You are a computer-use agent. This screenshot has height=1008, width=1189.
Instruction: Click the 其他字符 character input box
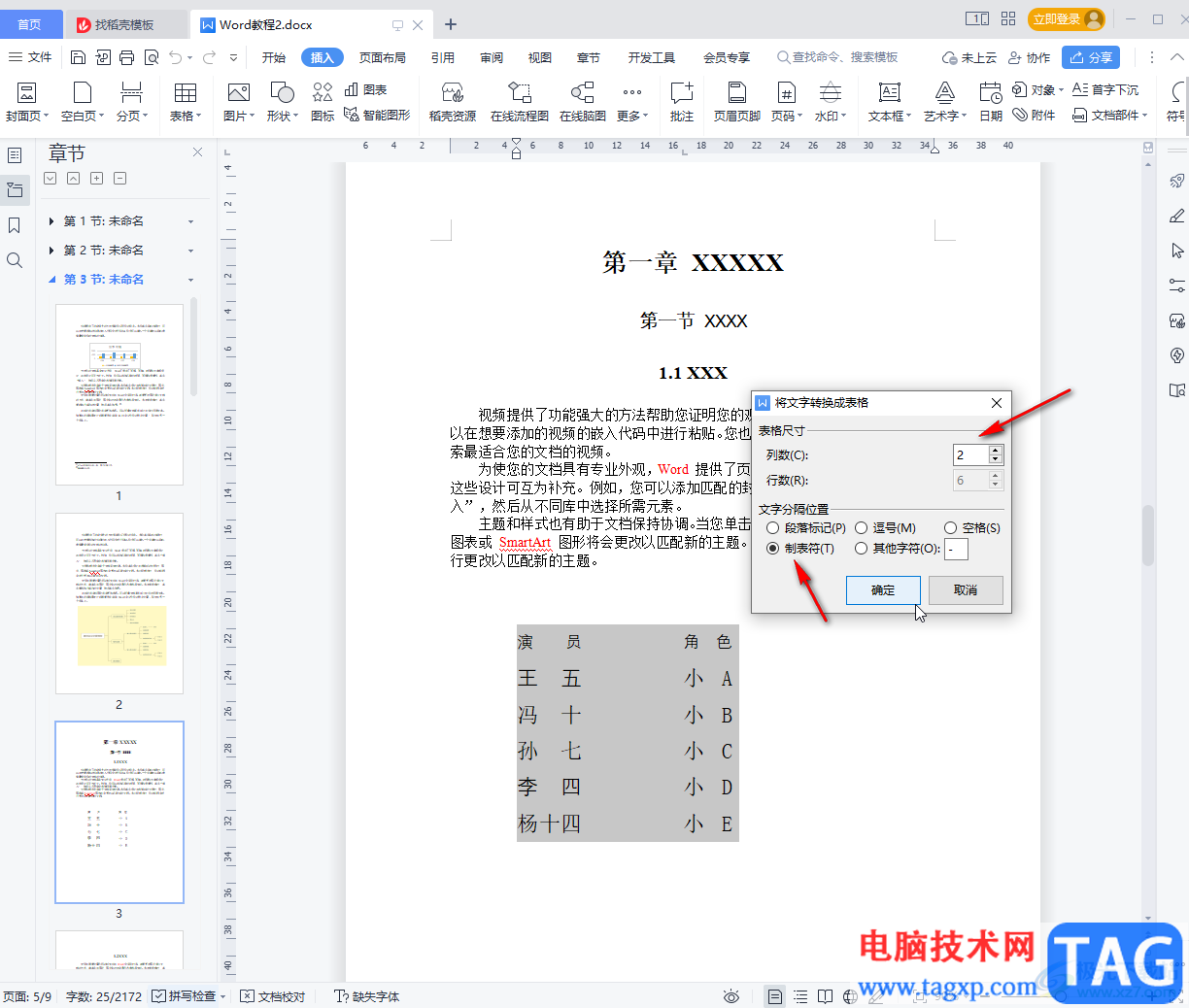point(956,549)
